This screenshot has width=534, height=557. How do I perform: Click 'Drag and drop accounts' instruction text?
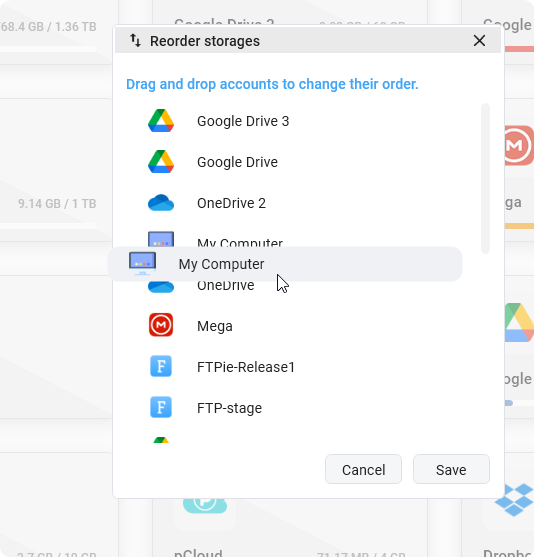click(x=272, y=84)
